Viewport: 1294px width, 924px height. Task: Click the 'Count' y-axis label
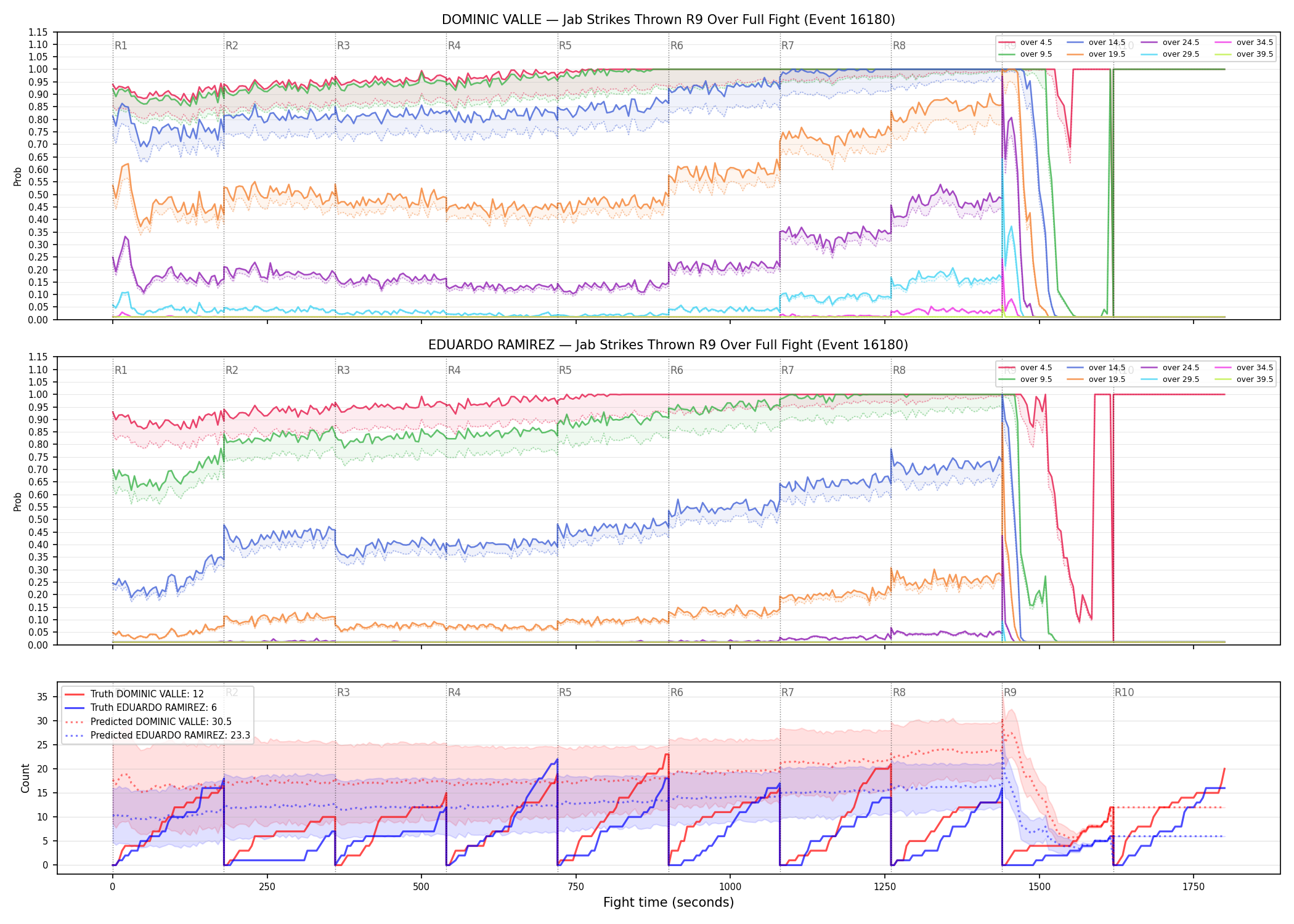25,778
